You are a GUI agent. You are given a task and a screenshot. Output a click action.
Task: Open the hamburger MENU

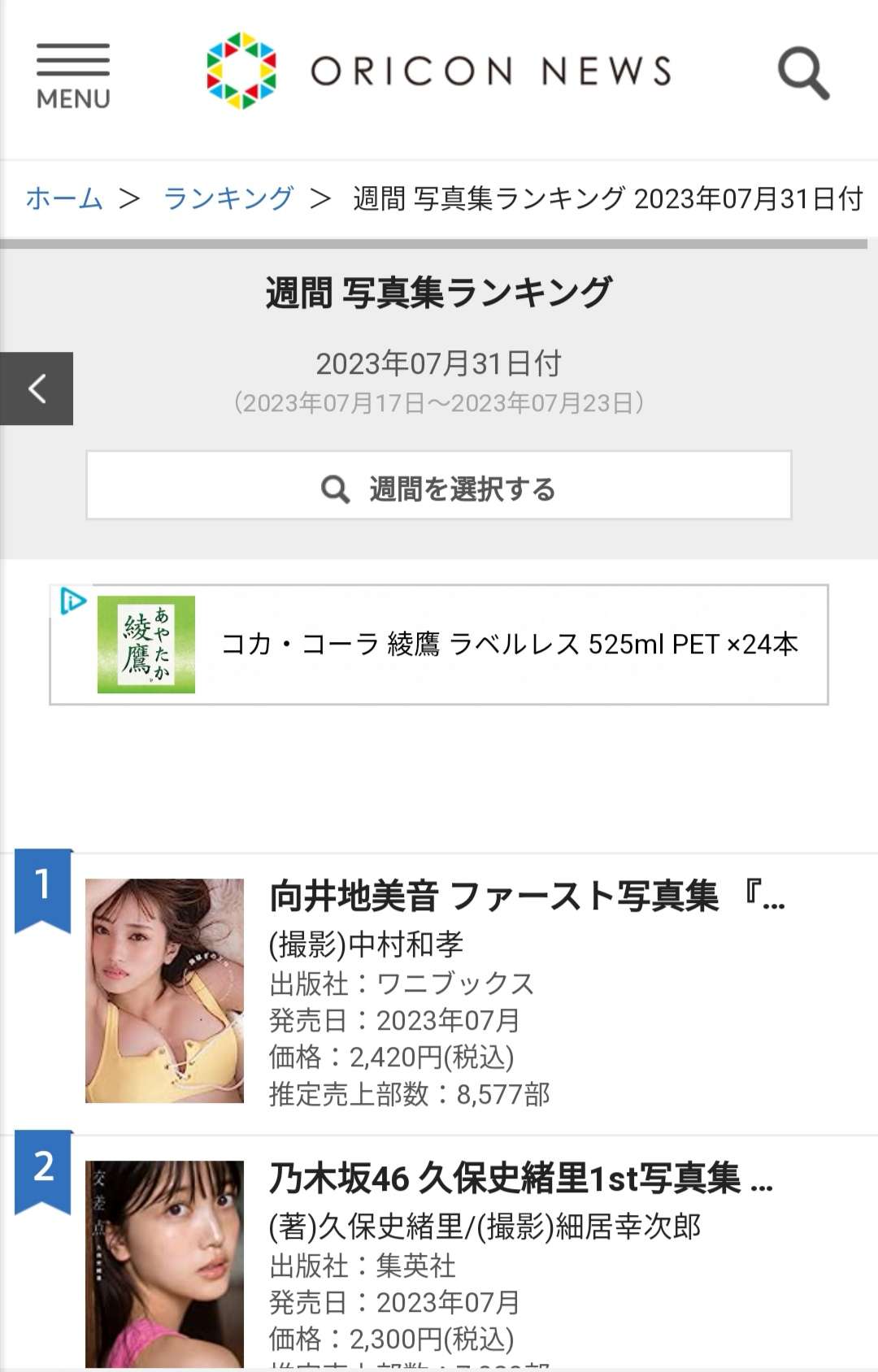[72, 76]
